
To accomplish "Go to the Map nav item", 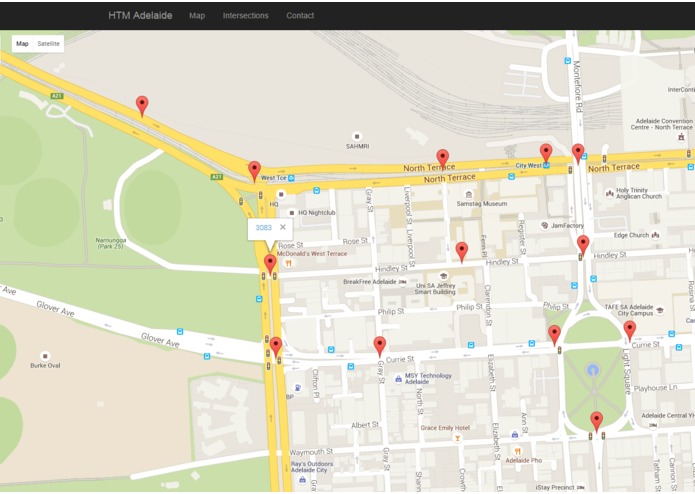I will point(197,16).
